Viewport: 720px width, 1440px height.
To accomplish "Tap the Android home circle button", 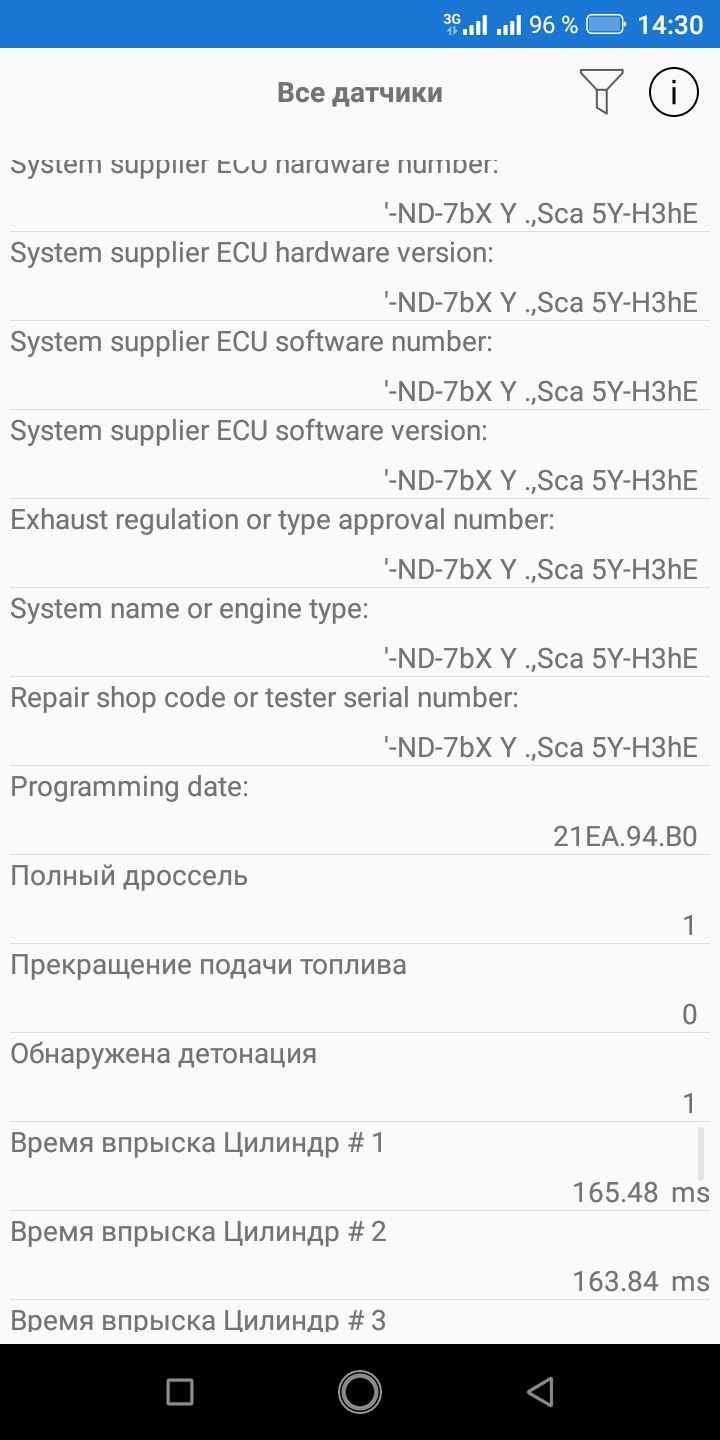I will point(360,1391).
